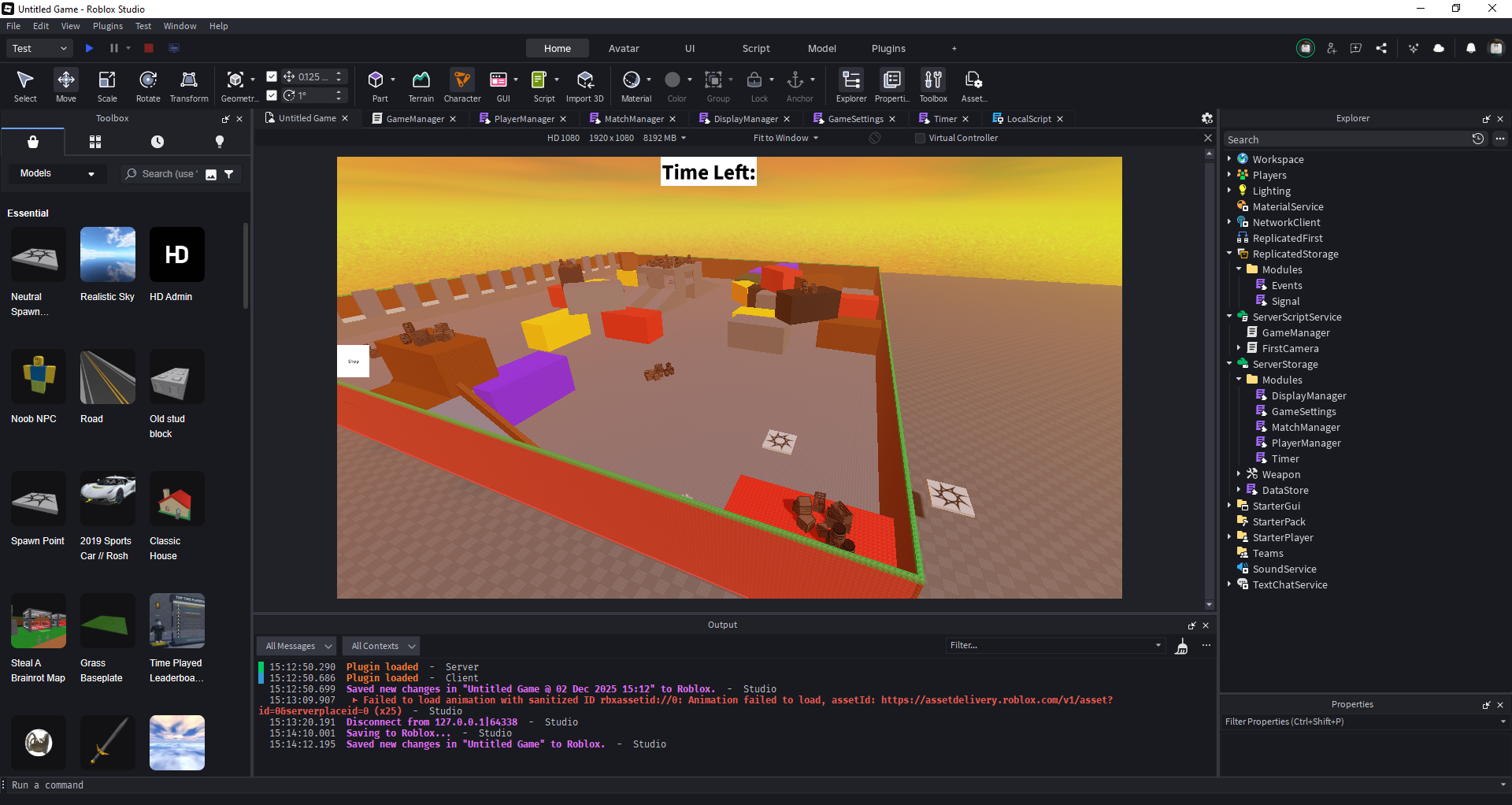Insert the Noob NPC model
This screenshot has height=805, width=1512.
pos(39,377)
